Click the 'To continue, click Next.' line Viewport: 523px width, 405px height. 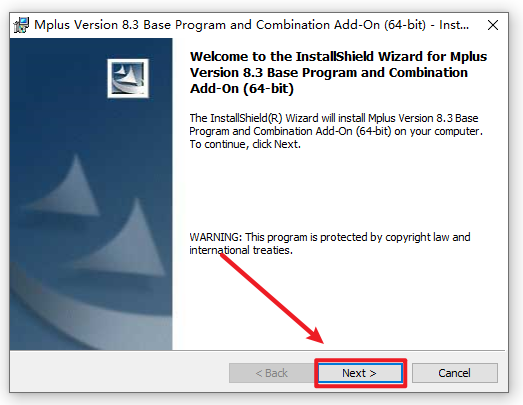click(x=245, y=144)
